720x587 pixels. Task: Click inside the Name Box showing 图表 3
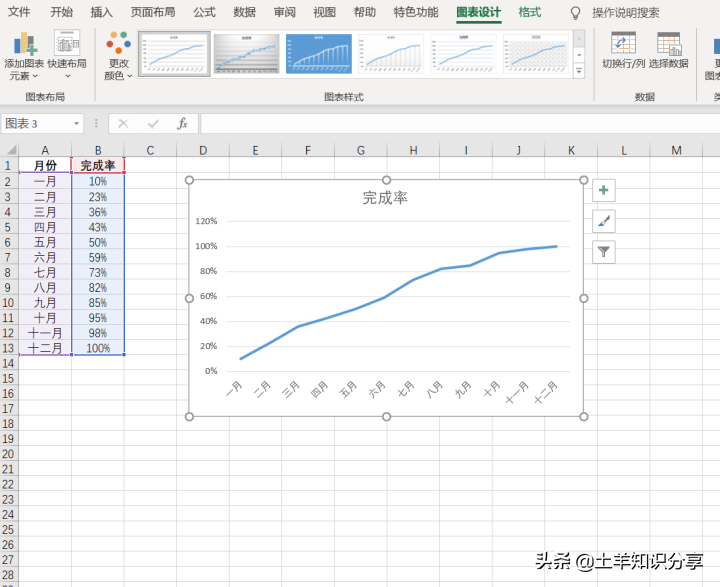coord(36,124)
